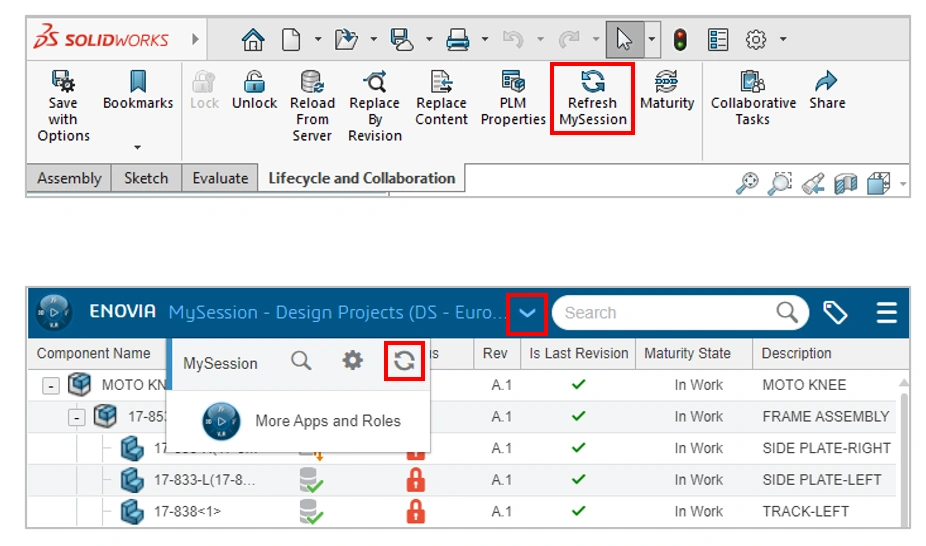
Task: Click the MySession - Design Projects title text
Action: tap(337, 312)
